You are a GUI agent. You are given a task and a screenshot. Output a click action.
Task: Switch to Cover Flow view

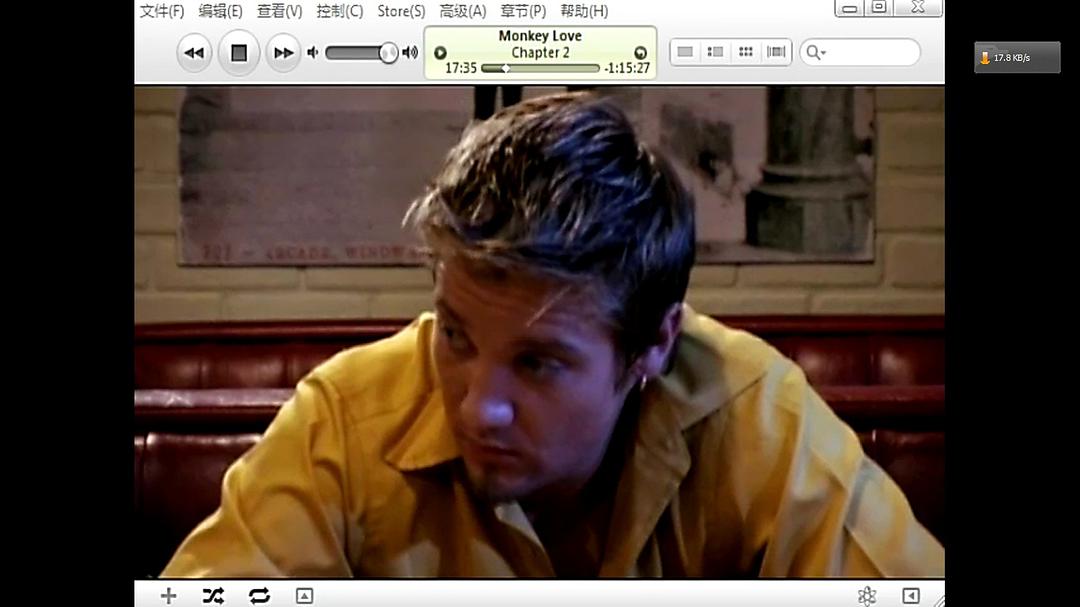click(776, 52)
